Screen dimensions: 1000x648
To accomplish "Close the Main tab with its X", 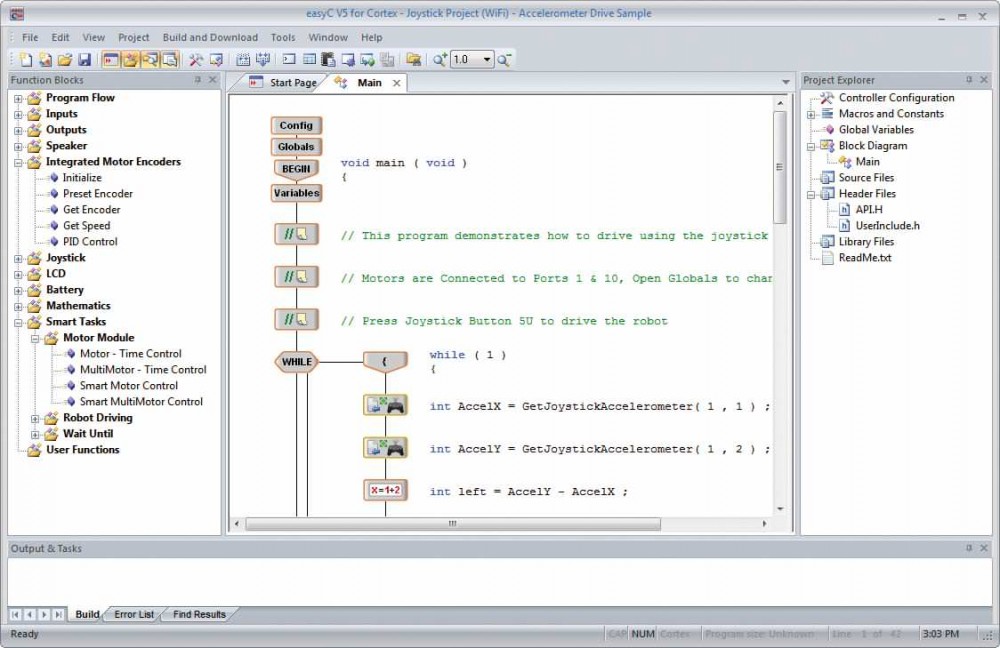I will 397,84.
